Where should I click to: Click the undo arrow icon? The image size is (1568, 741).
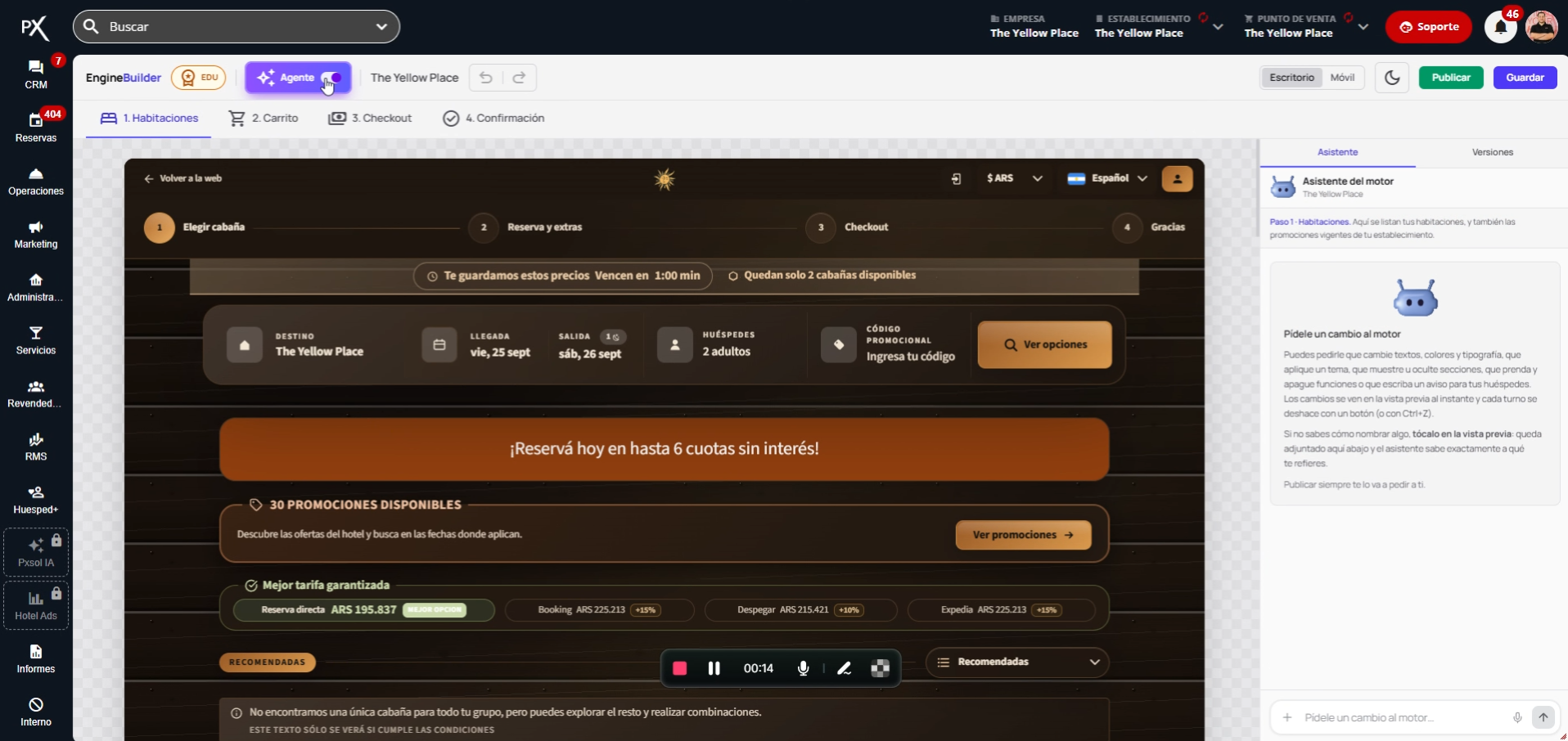tap(486, 78)
